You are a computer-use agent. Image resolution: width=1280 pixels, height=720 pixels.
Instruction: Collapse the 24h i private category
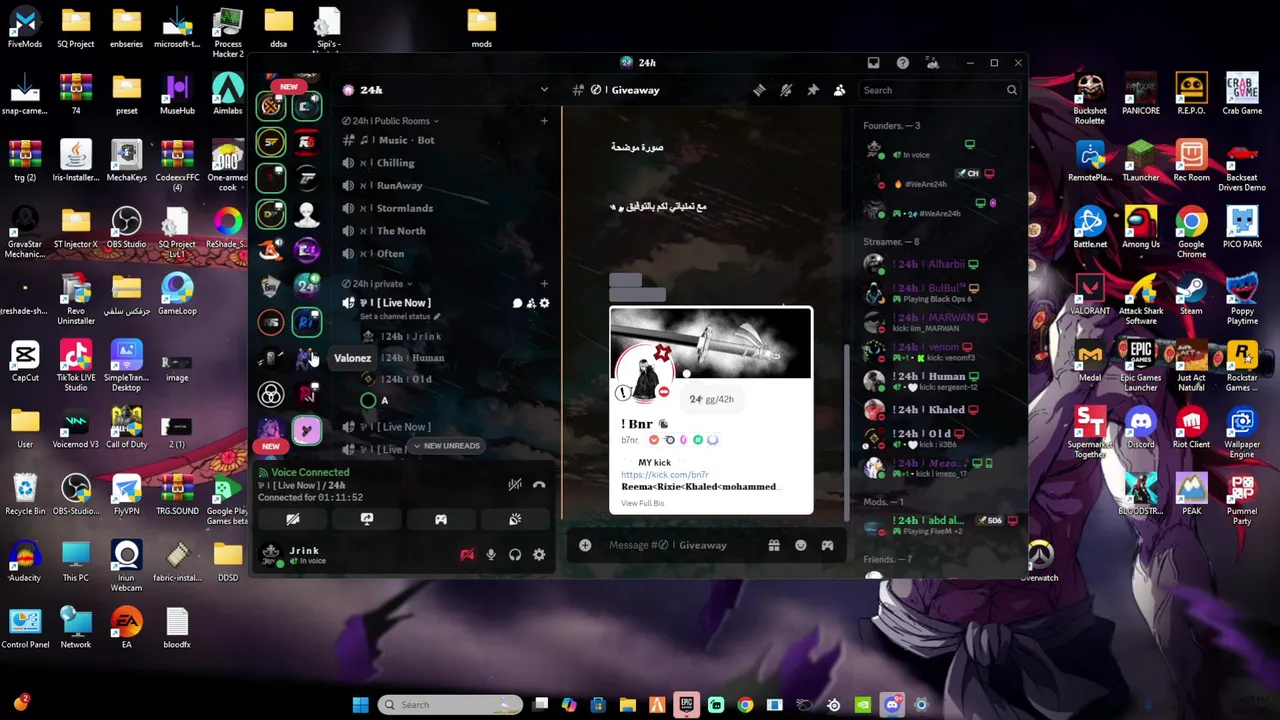[378, 284]
